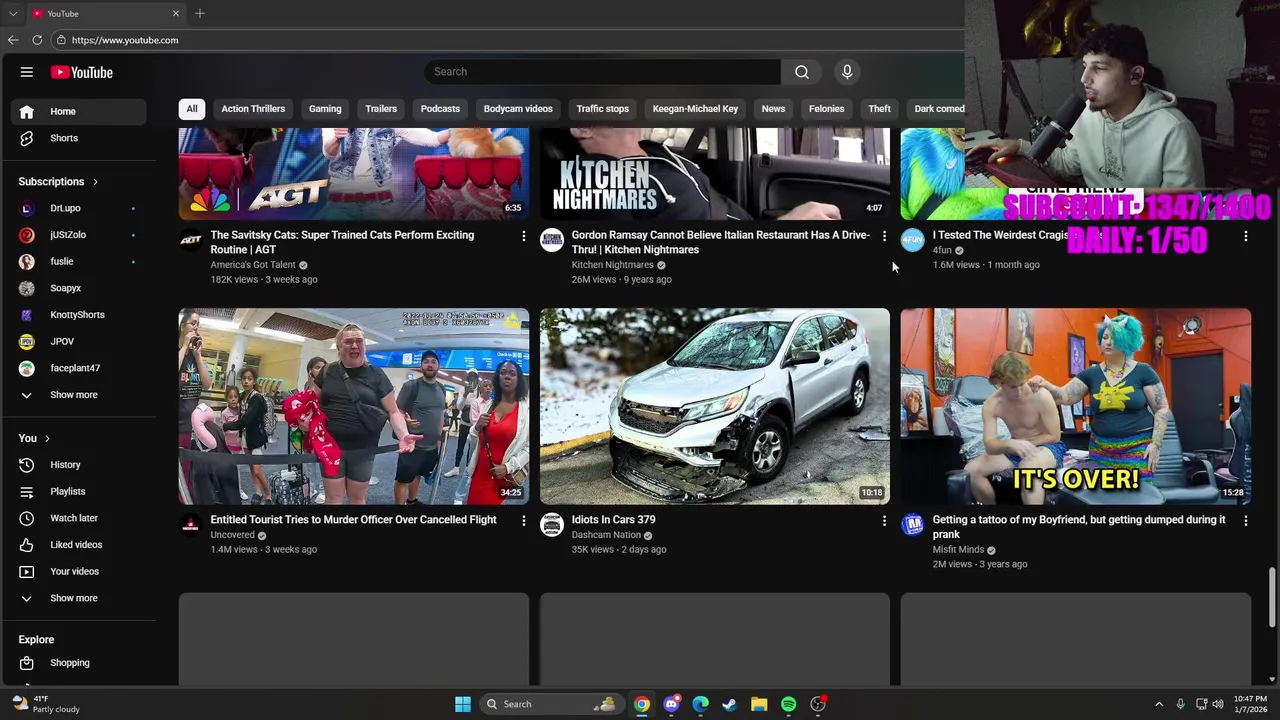Open Playlists in the sidebar
The height and width of the screenshot is (720, 1280).
(78, 492)
